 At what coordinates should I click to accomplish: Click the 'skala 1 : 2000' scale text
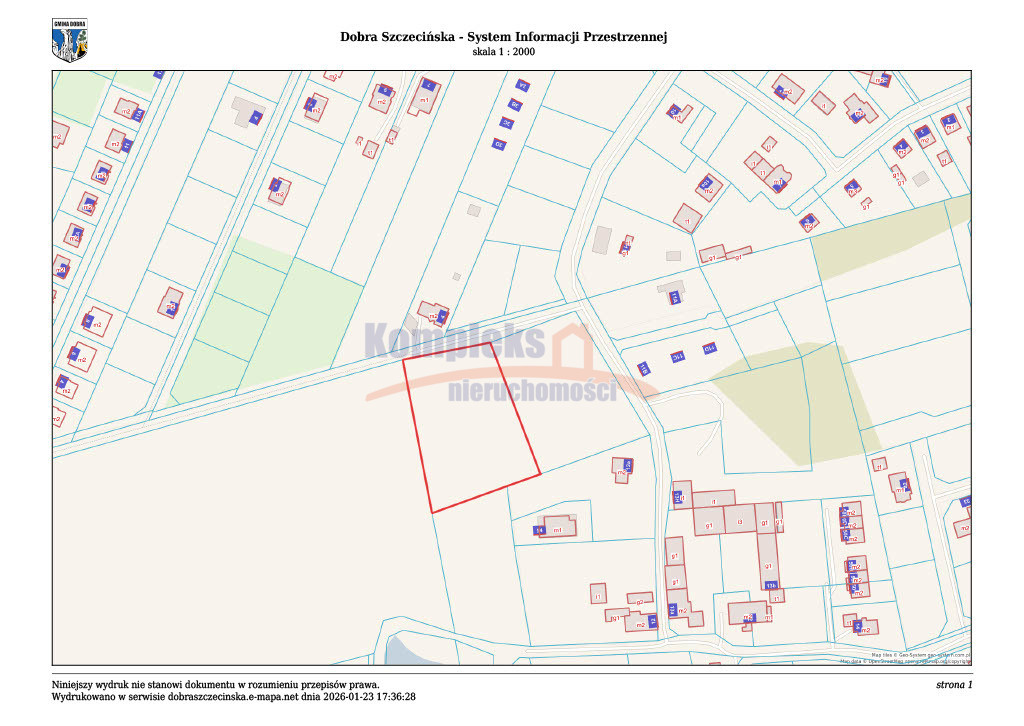click(x=504, y=52)
